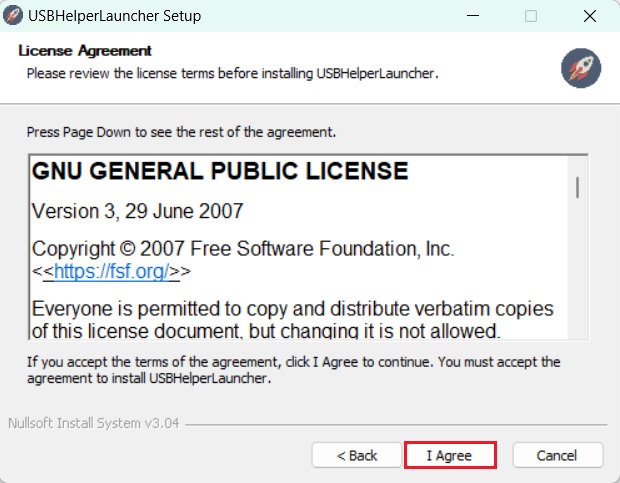
Task: Click the 'Everyone is permitted to copy' paragraph
Action: tap(293, 319)
